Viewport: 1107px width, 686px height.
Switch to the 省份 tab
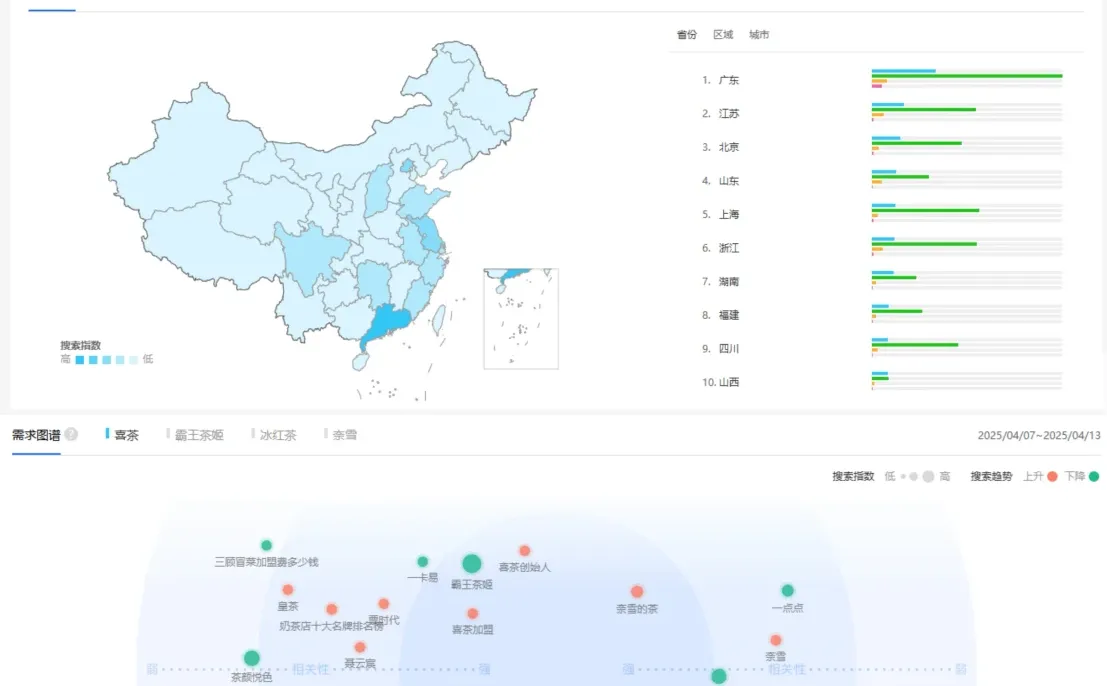tap(686, 35)
